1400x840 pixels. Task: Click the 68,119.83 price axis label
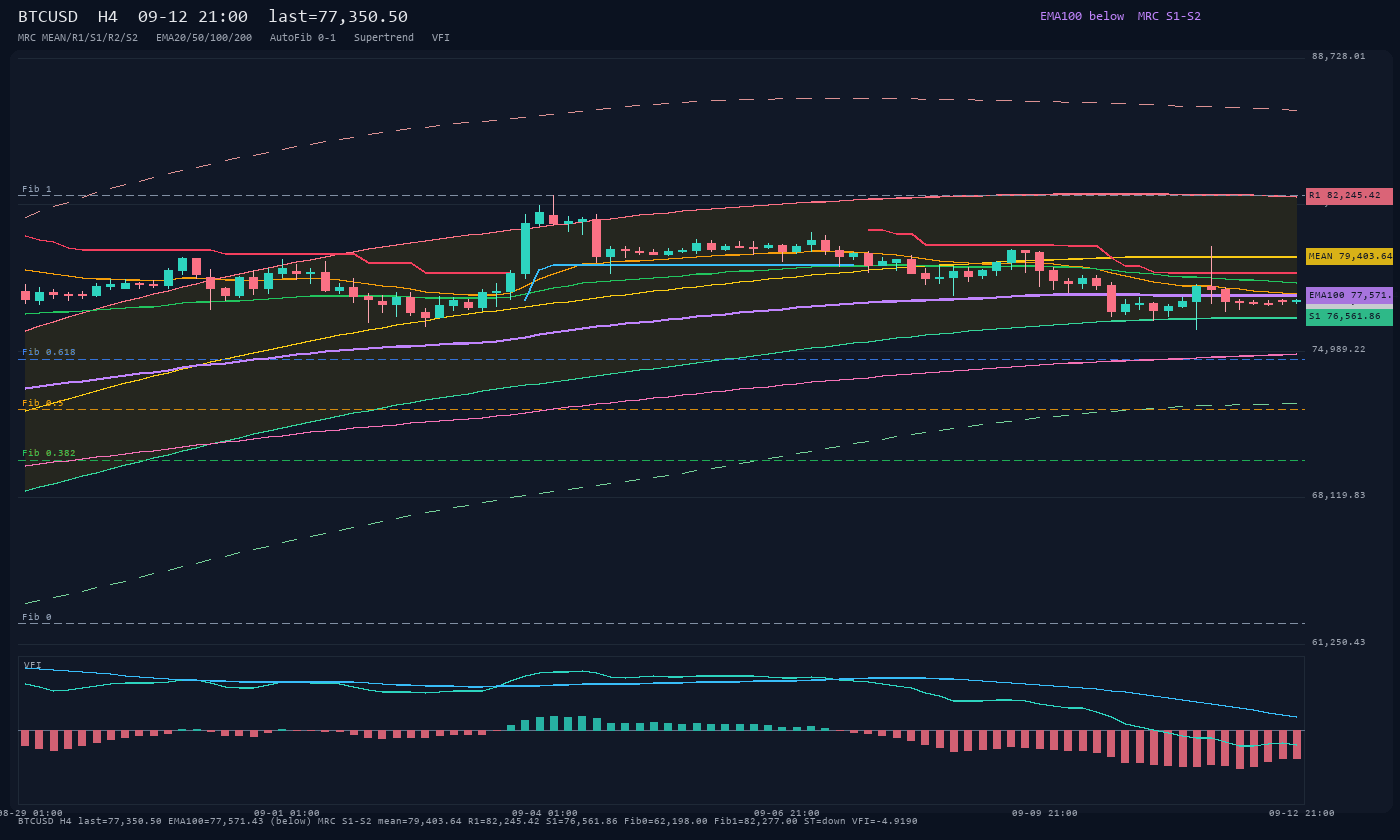click(1338, 495)
